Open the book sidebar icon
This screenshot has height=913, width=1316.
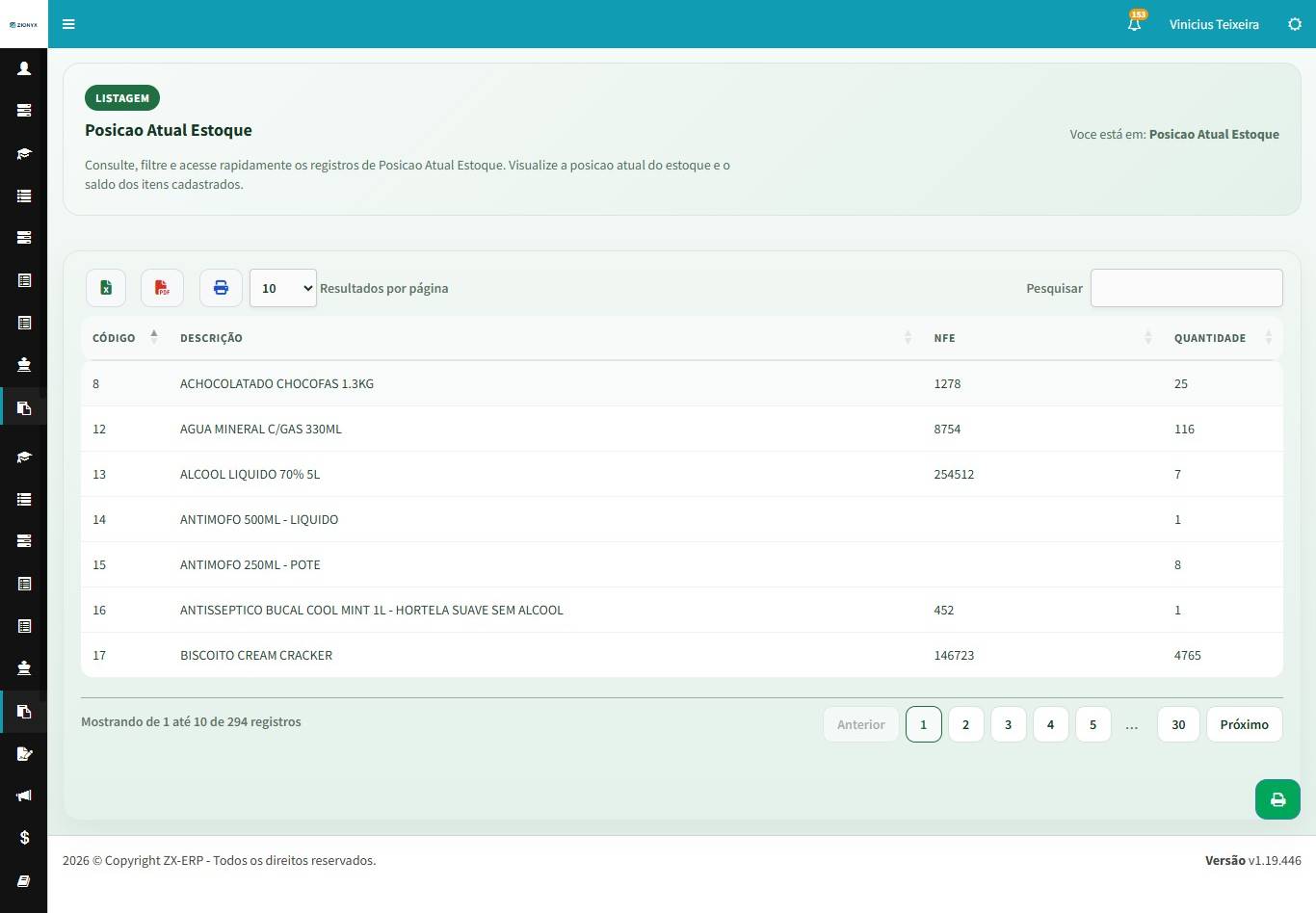tap(24, 880)
